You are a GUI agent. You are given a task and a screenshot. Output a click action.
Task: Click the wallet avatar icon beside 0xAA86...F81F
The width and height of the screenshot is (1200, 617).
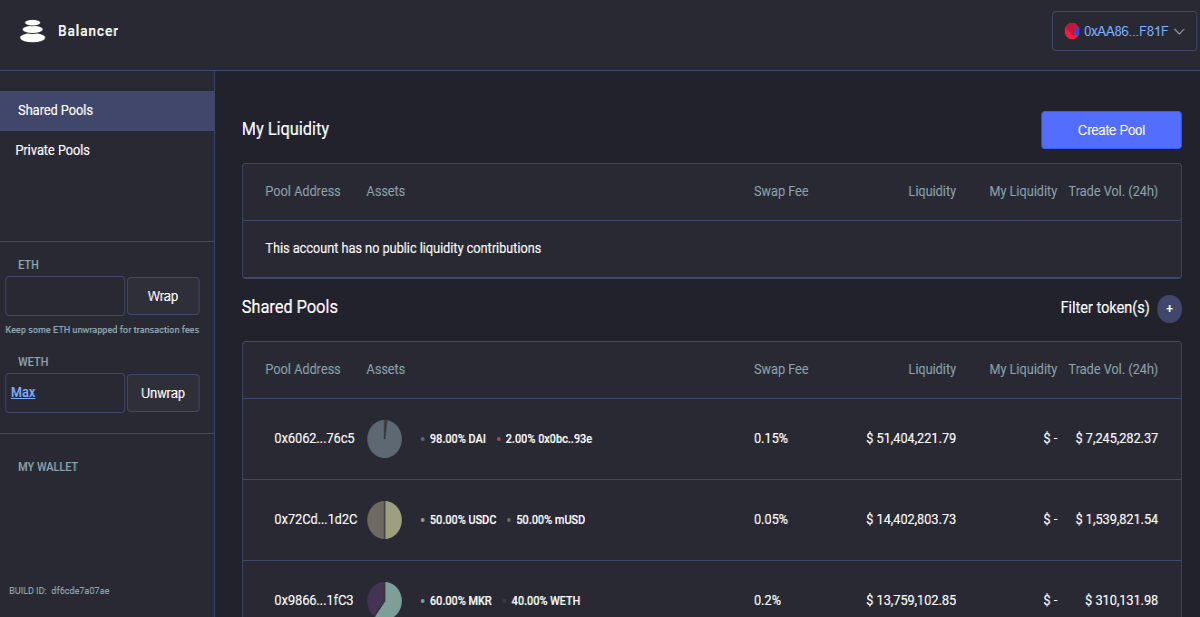(1072, 31)
